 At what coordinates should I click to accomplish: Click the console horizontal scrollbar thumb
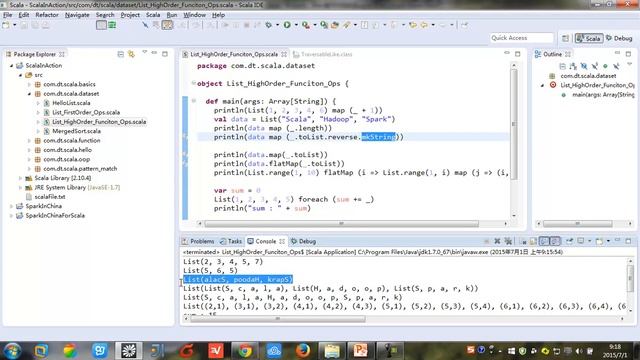[x=278, y=319]
